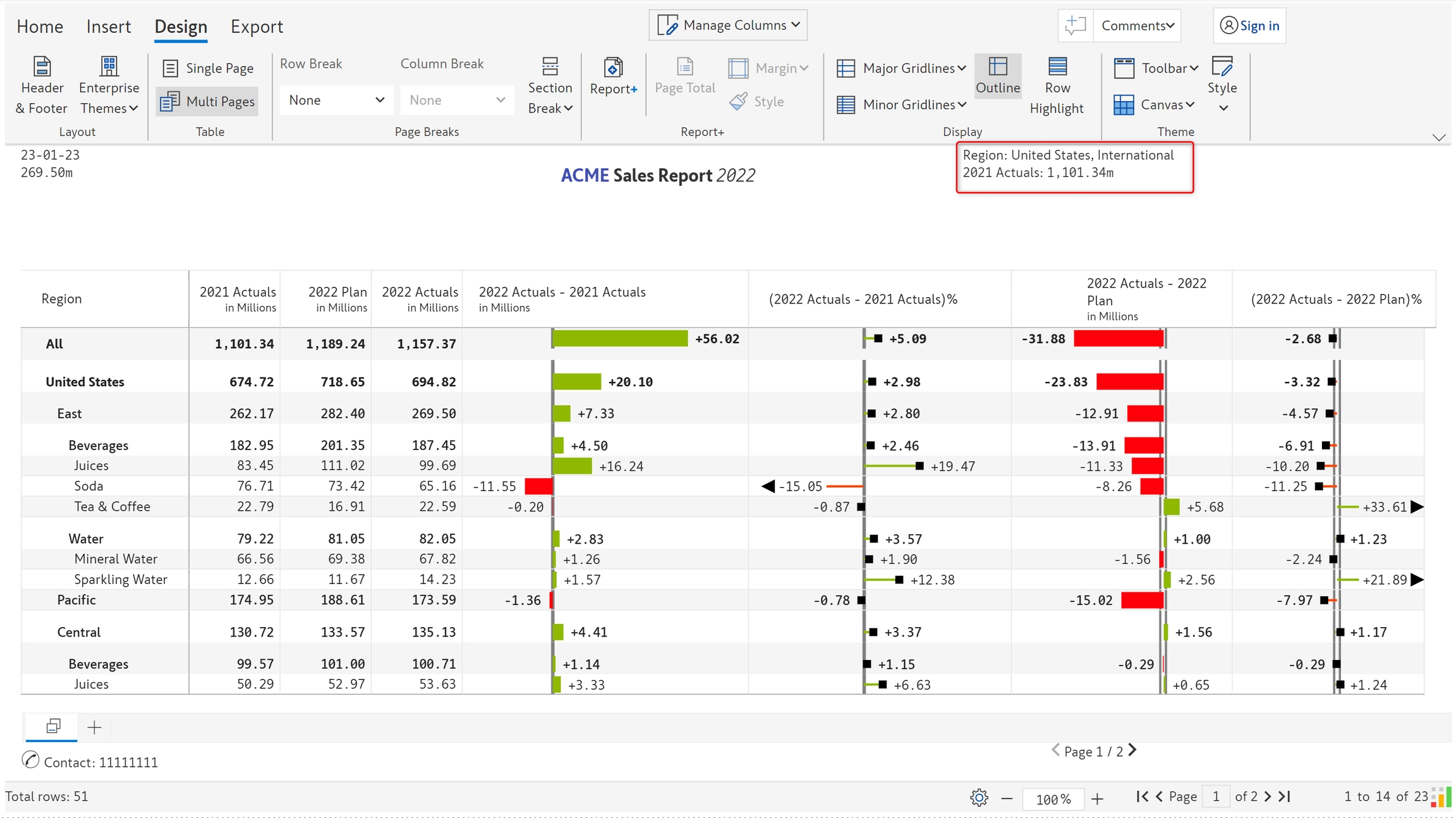Switch to the Insert tab

coord(108,27)
